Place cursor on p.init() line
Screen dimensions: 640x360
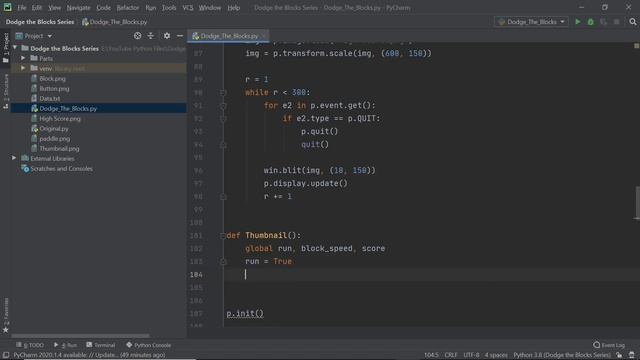tap(245, 313)
